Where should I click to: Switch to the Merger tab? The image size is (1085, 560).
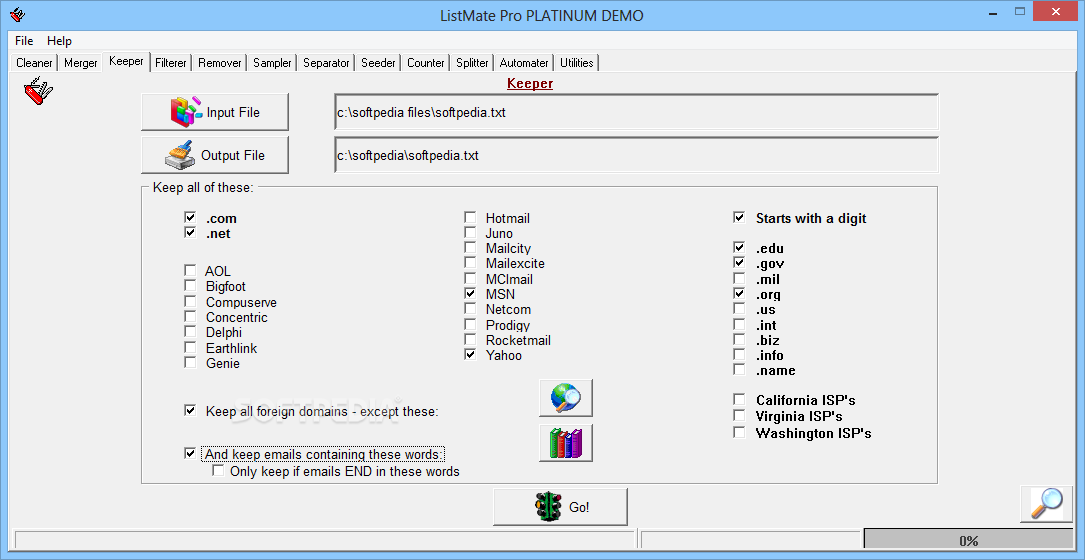click(81, 63)
